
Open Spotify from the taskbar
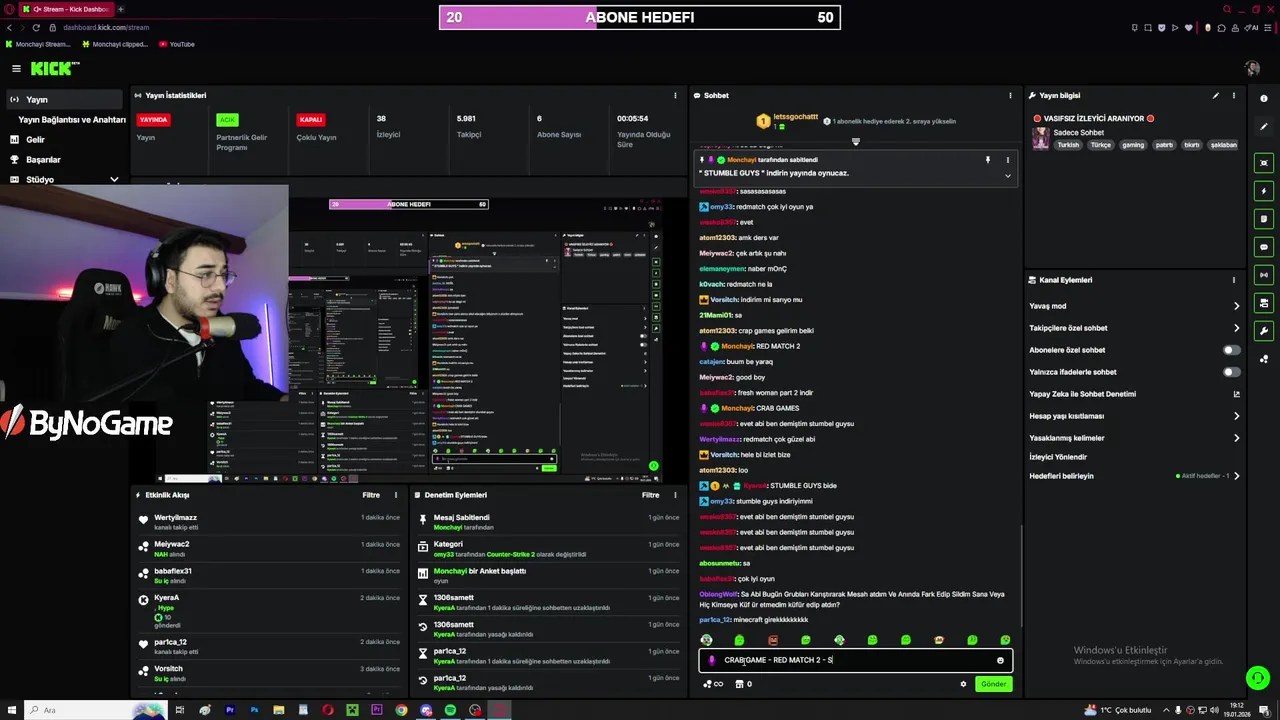pyautogui.click(x=450, y=710)
